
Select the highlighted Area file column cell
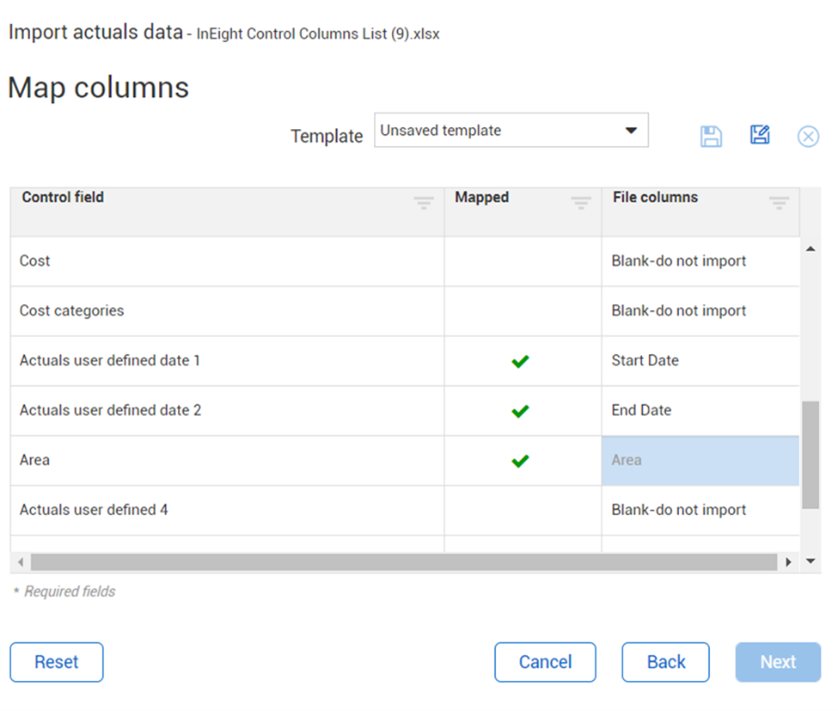[700, 461]
